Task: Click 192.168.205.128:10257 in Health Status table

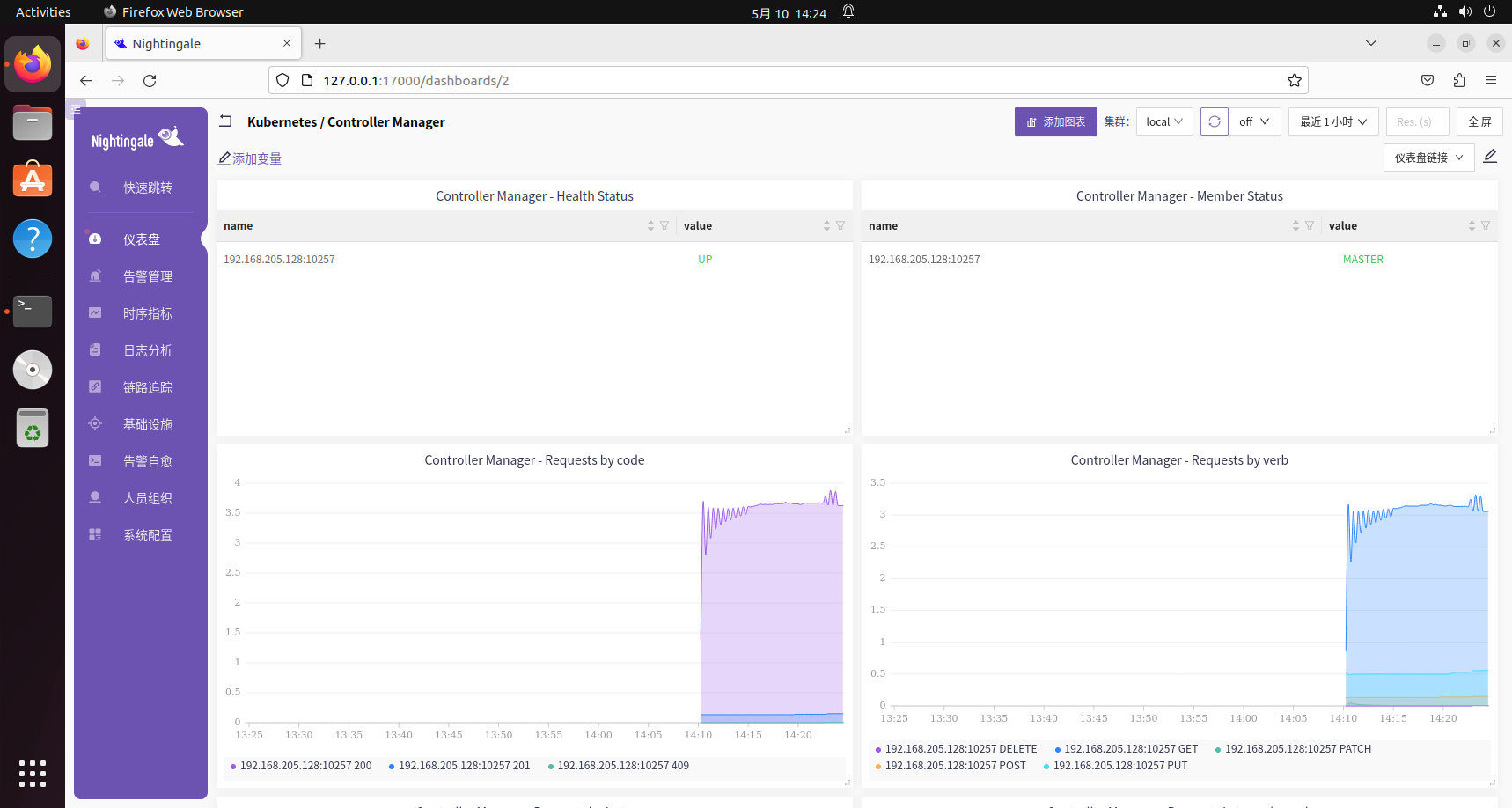Action: tap(279, 260)
